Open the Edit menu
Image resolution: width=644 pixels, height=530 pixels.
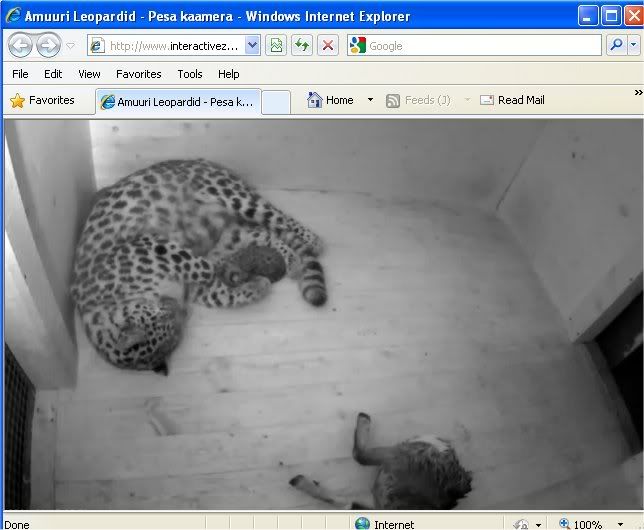click(x=53, y=74)
